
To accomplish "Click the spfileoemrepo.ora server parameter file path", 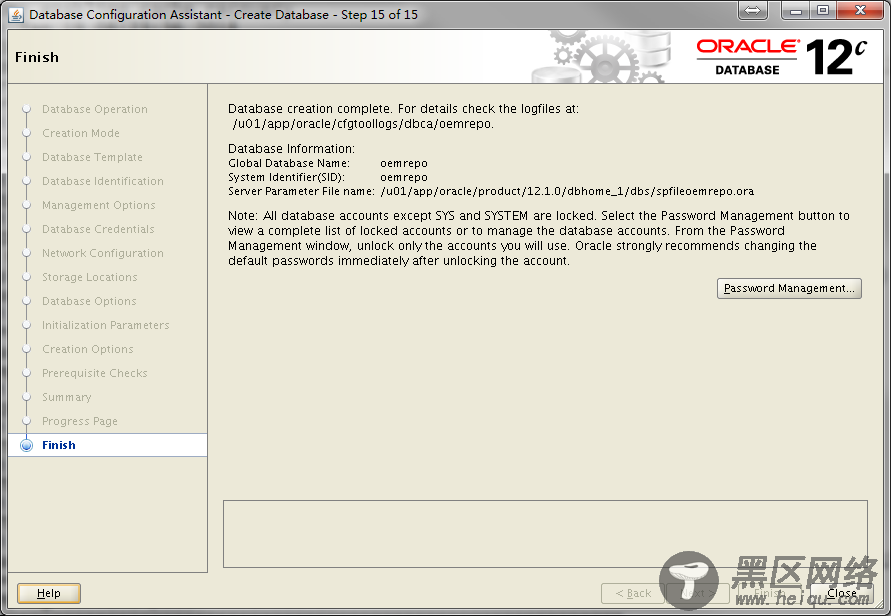I will 567,192.
